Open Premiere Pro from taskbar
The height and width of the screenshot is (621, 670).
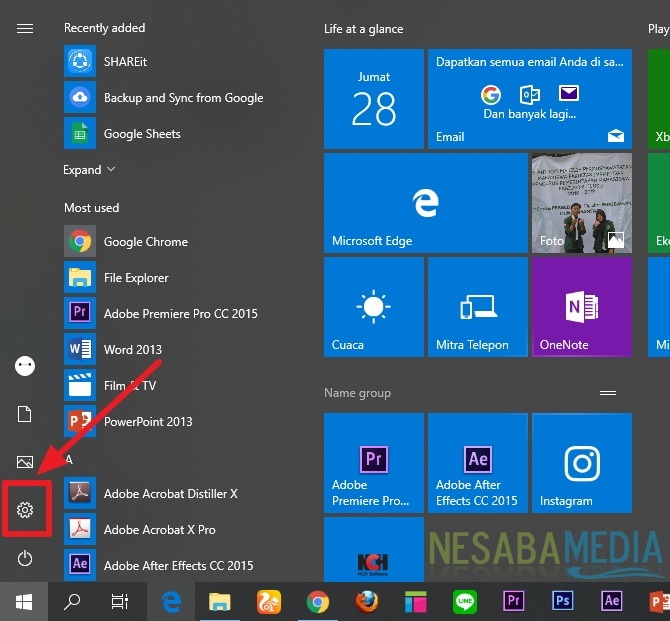pyautogui.click(x=514, y=602)
